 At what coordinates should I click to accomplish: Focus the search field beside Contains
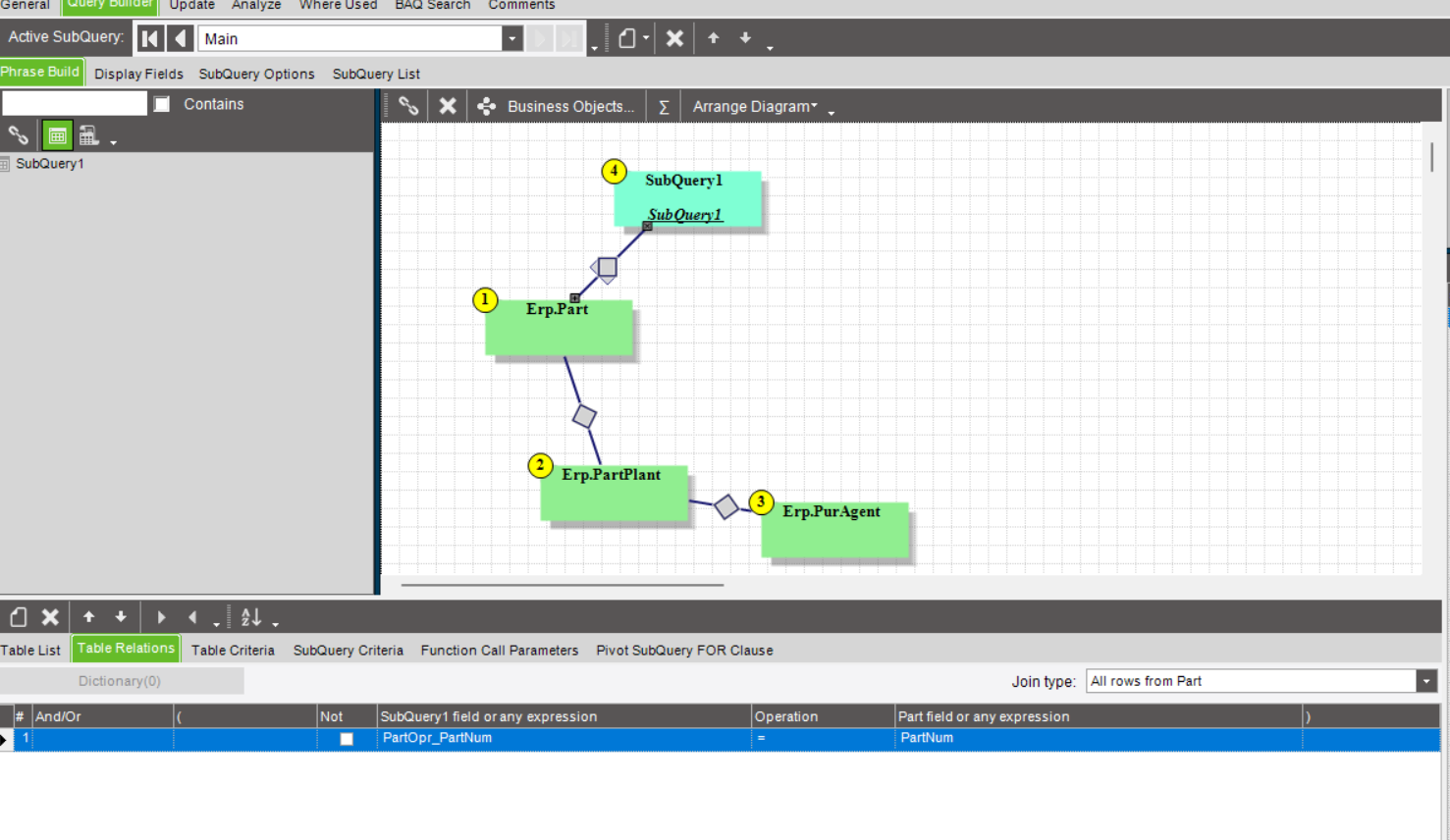pos(75,104)
